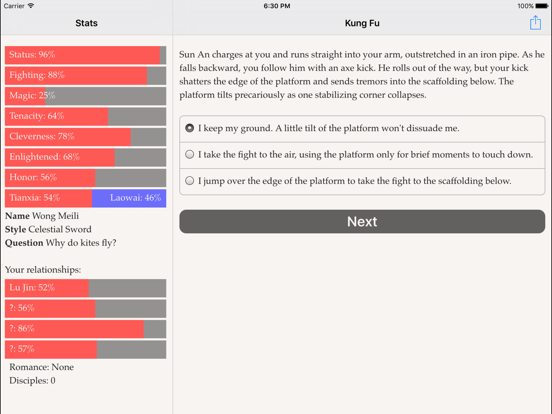Tap the Wi-Fi status icon
Viewport: 552px width, 414px height.
pyautogui.click(x=31, y=6)
